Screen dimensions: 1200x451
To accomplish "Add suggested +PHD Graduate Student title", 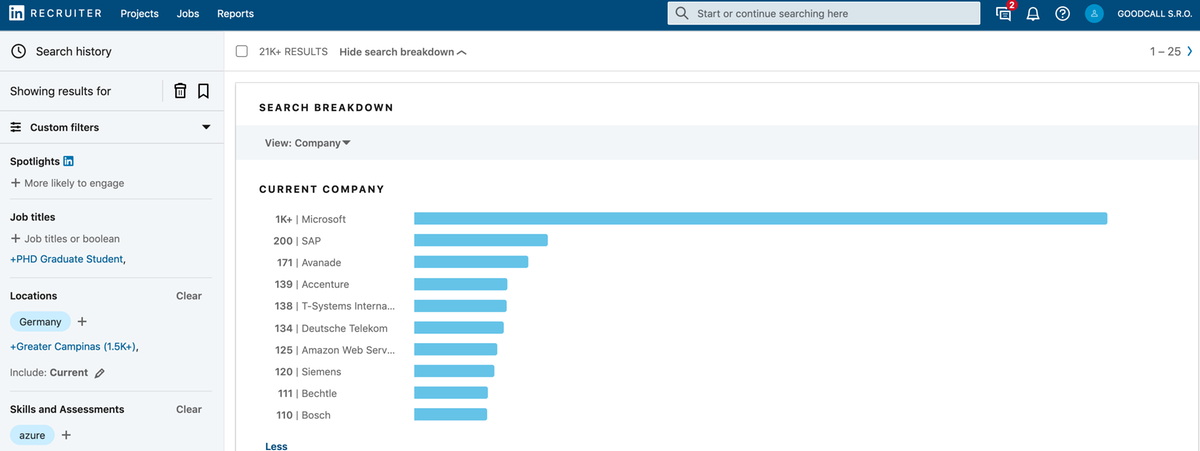I will tap(68, 259).
